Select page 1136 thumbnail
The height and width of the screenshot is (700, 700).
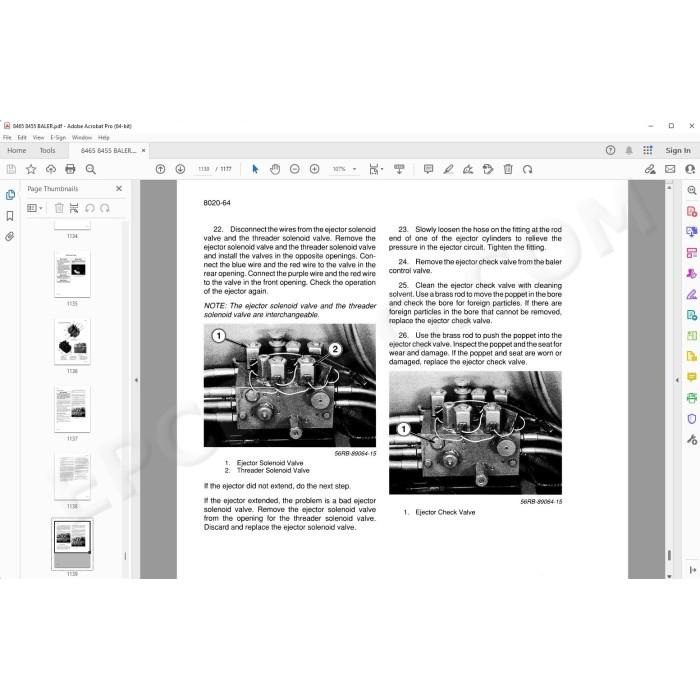click(72, 342)
